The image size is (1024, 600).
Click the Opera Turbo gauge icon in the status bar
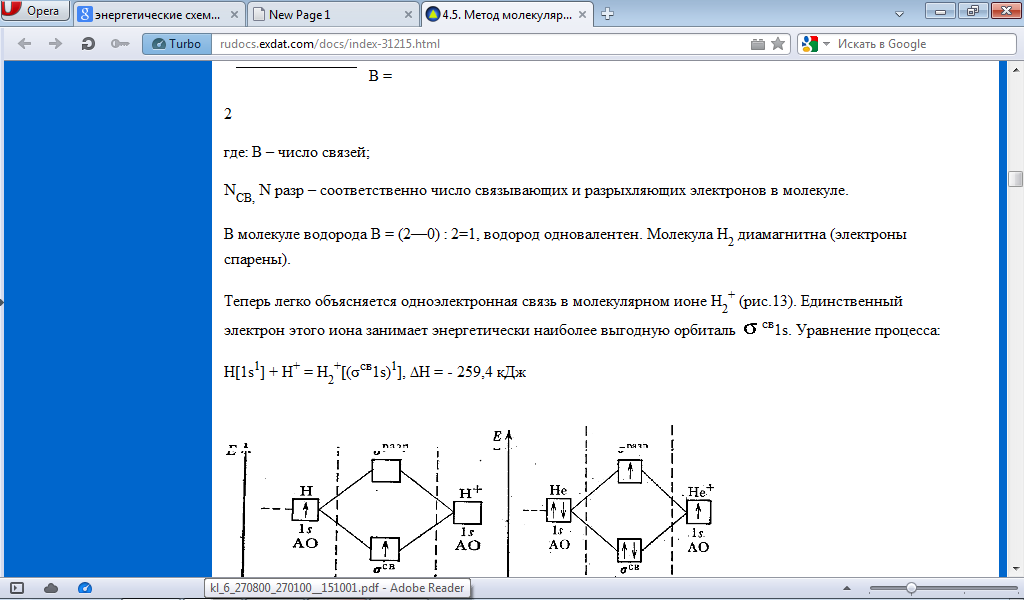coord(85,588)
